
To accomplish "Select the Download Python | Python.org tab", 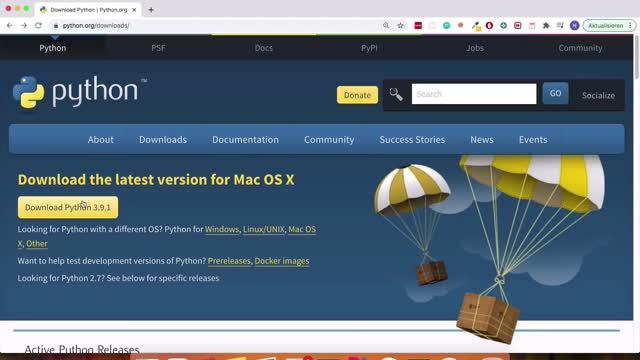I will pos(88,9).
